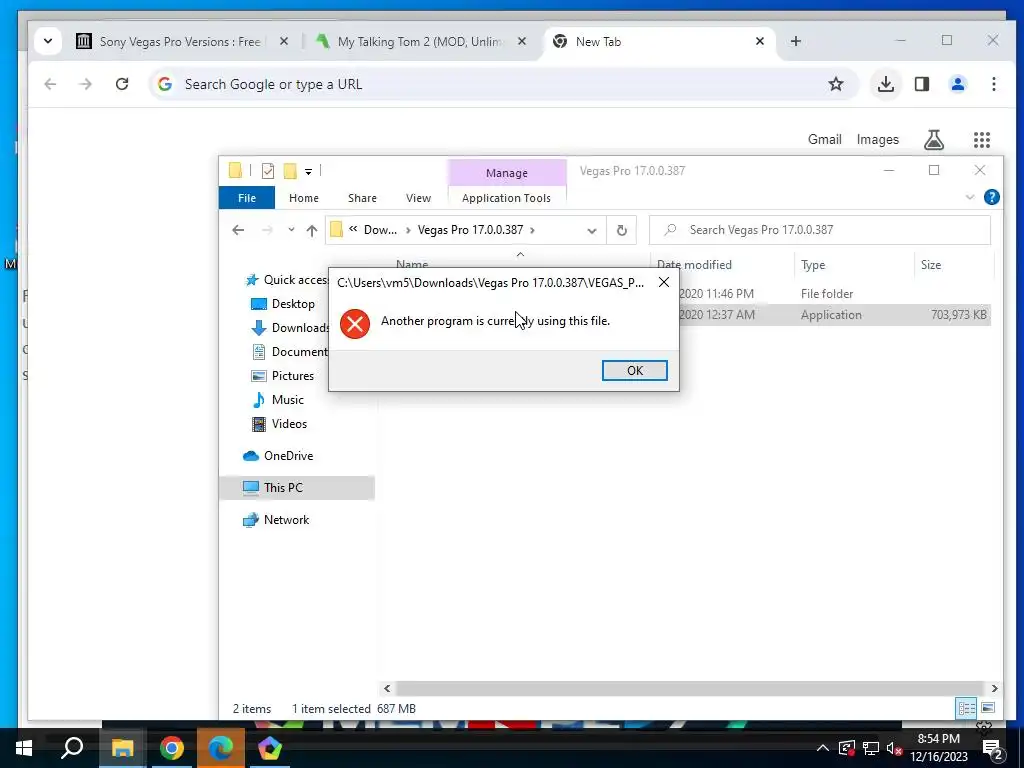Click the Search Vegas Pro 17.0.0.387 box
This screenshot has width=1024, height=768.
(x=820, y=230)
